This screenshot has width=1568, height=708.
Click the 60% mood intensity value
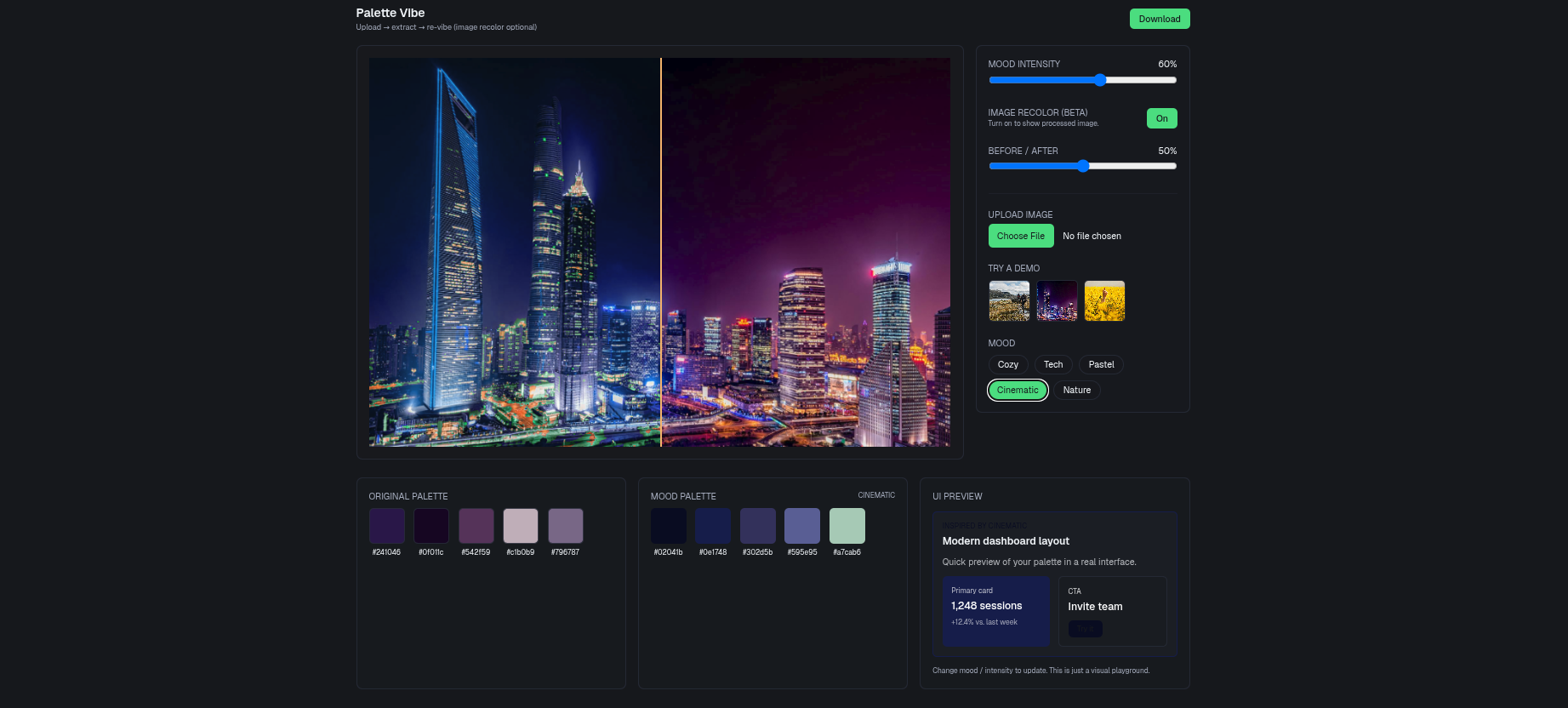pyautogui.click(x=1167, y=64)
